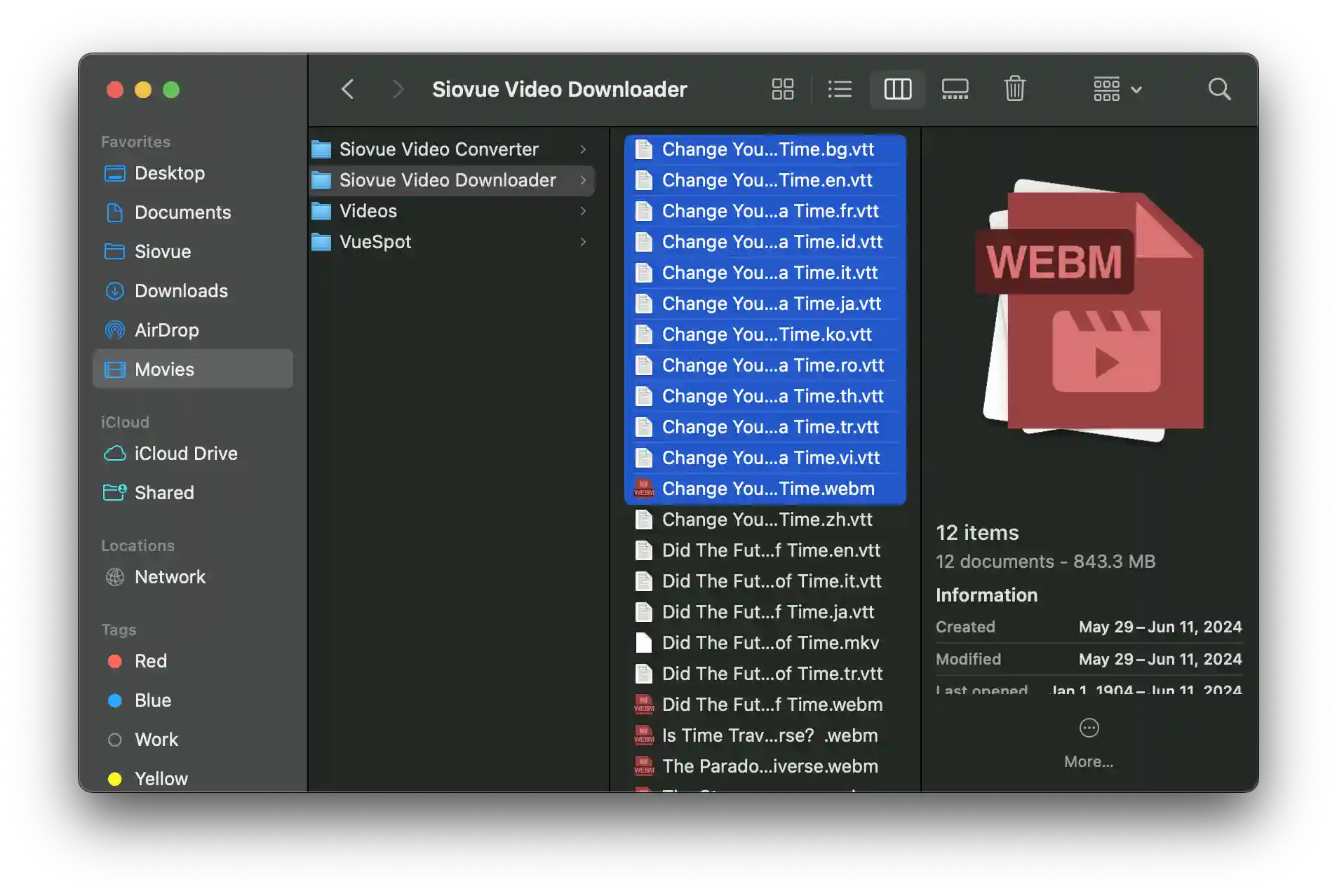Switch to gallery view

[x=955, y=89]
